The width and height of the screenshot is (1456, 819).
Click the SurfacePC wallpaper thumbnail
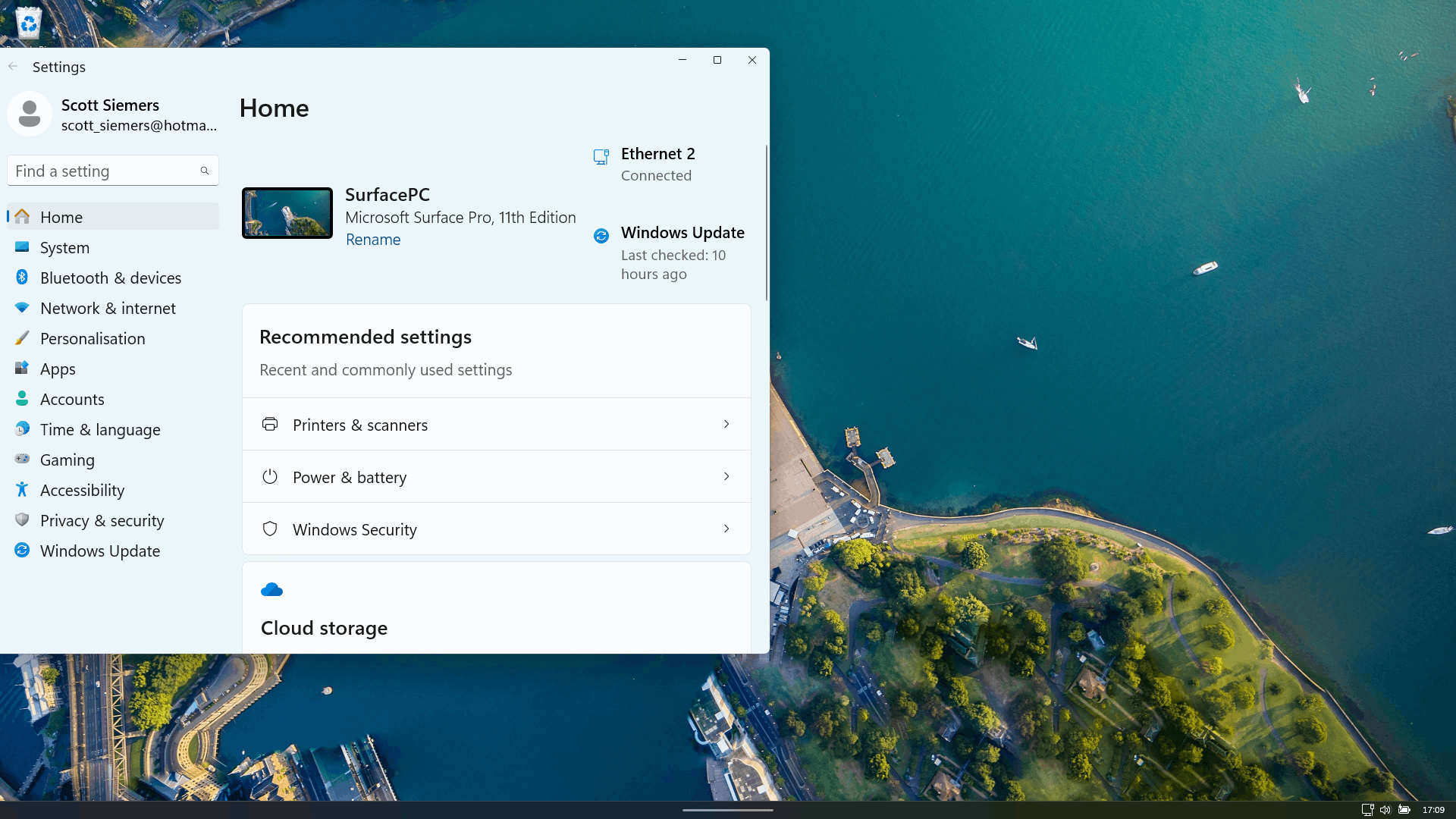point(287,213)
